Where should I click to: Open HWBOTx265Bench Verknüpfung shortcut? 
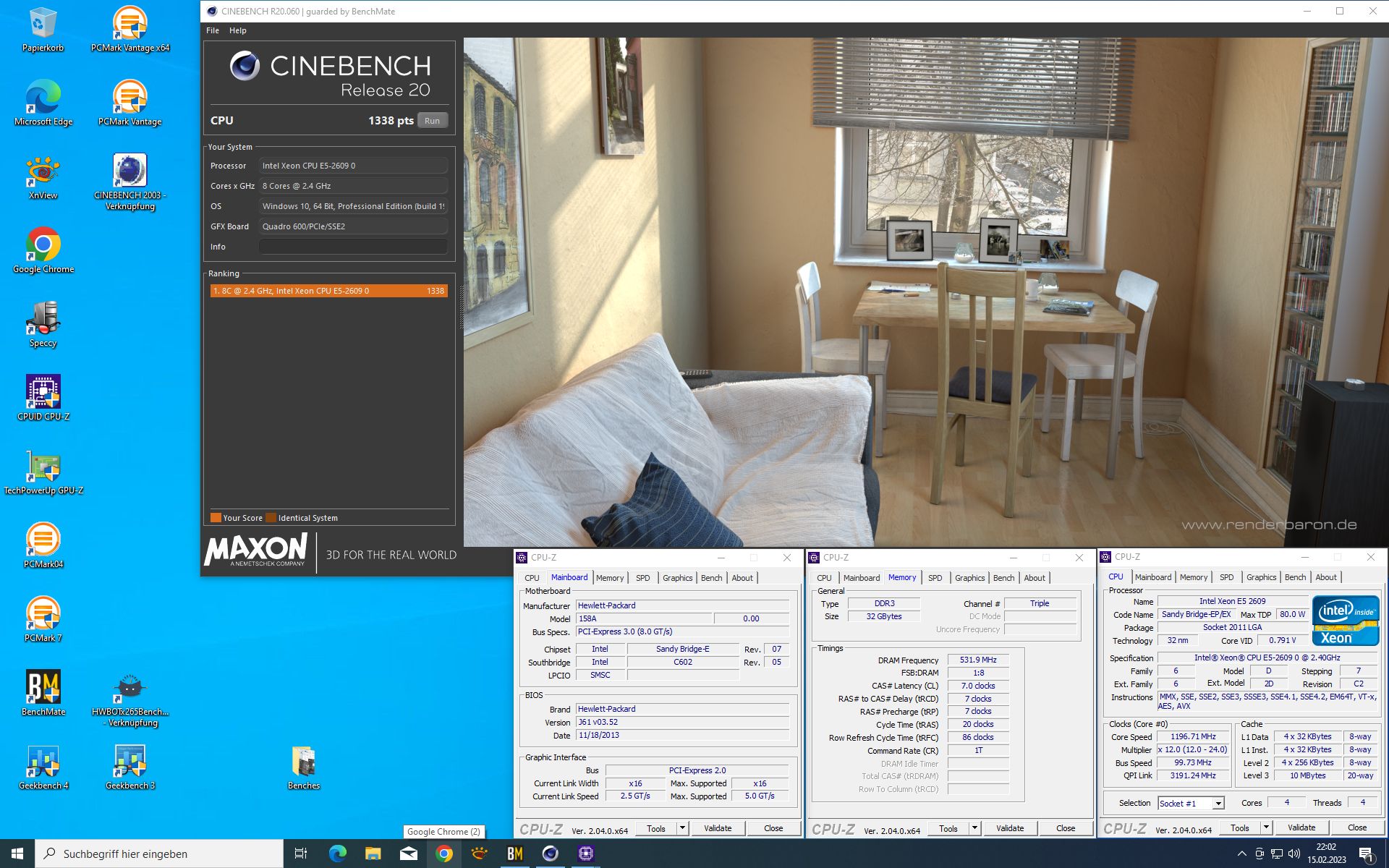click(x=130, y=700)
